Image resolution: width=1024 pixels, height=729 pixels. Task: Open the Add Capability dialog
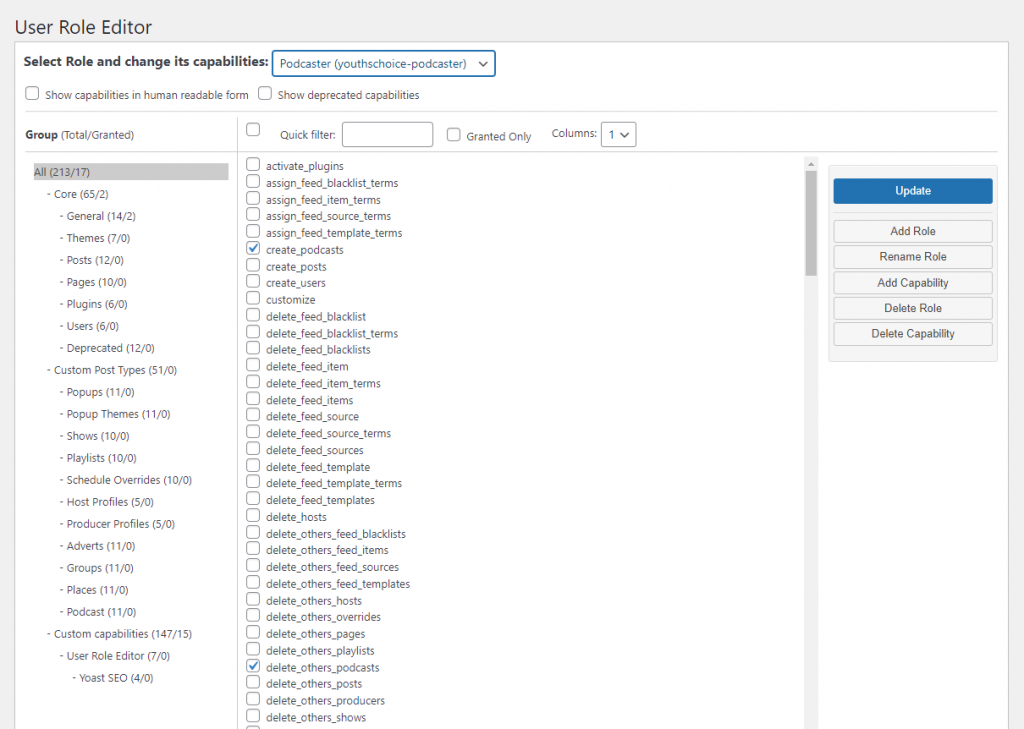912,283
